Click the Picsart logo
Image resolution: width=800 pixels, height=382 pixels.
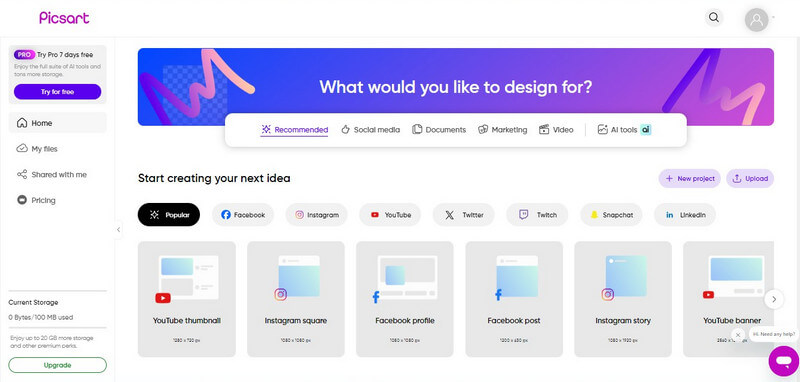click(x=64, y=18)
